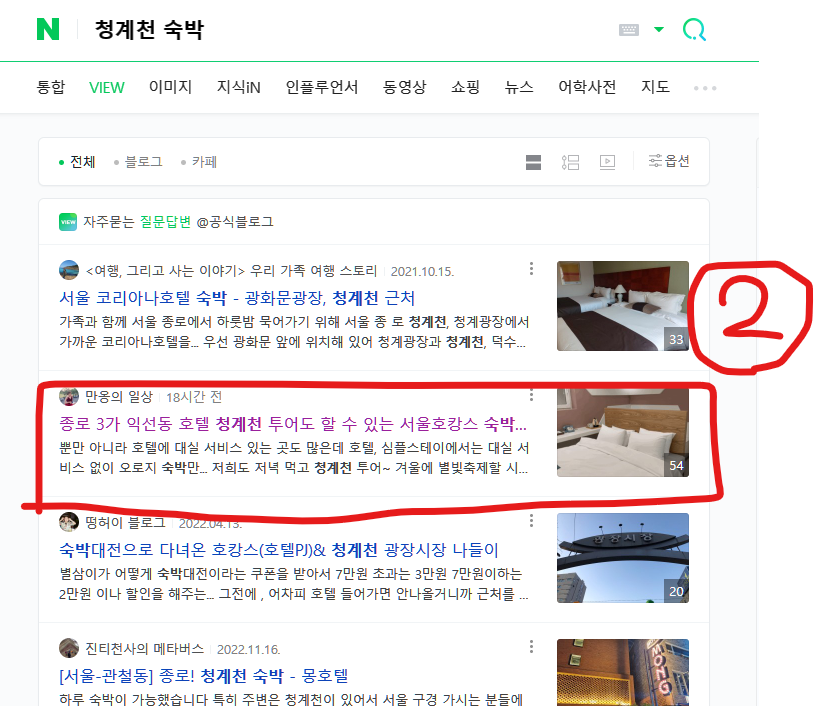Click the green search magnifier icon
The image size is (814, 706).
pyautogui.click(x=694, y=30)
